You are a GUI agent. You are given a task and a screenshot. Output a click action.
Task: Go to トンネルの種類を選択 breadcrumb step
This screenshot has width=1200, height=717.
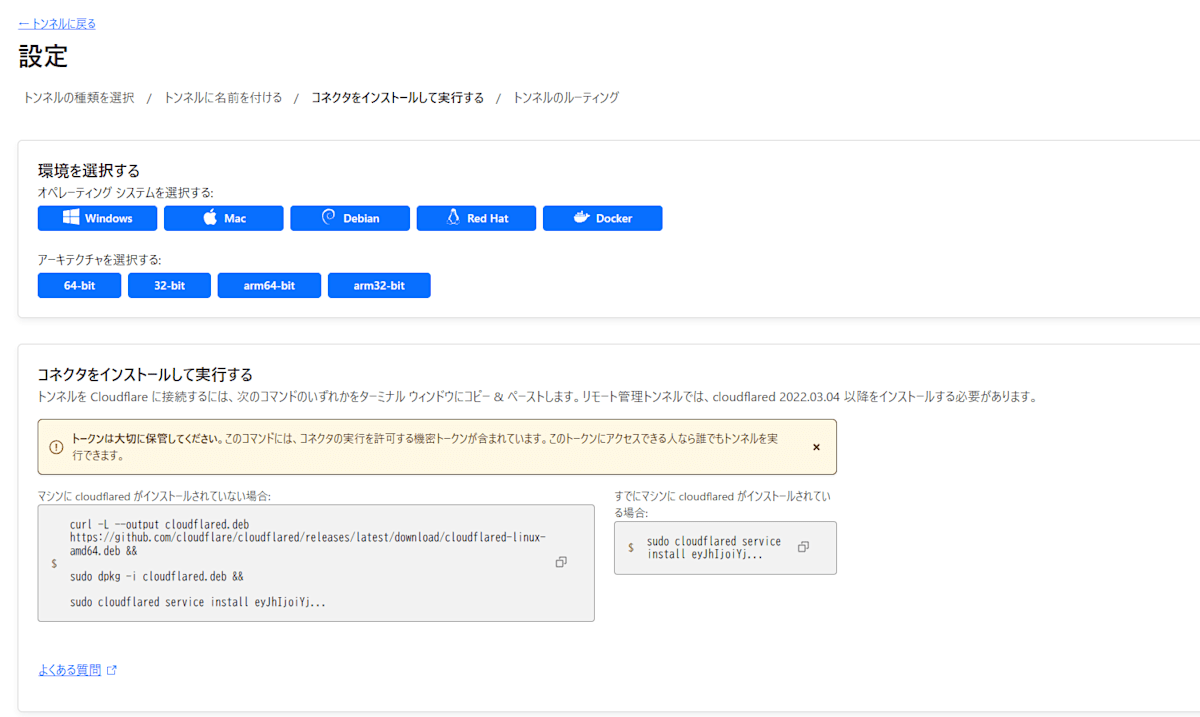(79, 98)
